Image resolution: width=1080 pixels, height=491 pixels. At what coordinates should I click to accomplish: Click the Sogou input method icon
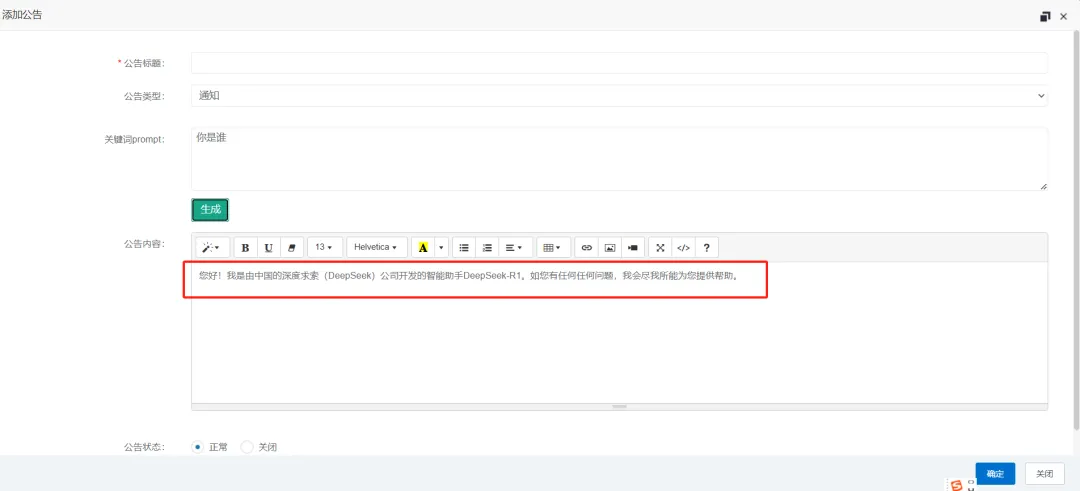coord(956,485)
